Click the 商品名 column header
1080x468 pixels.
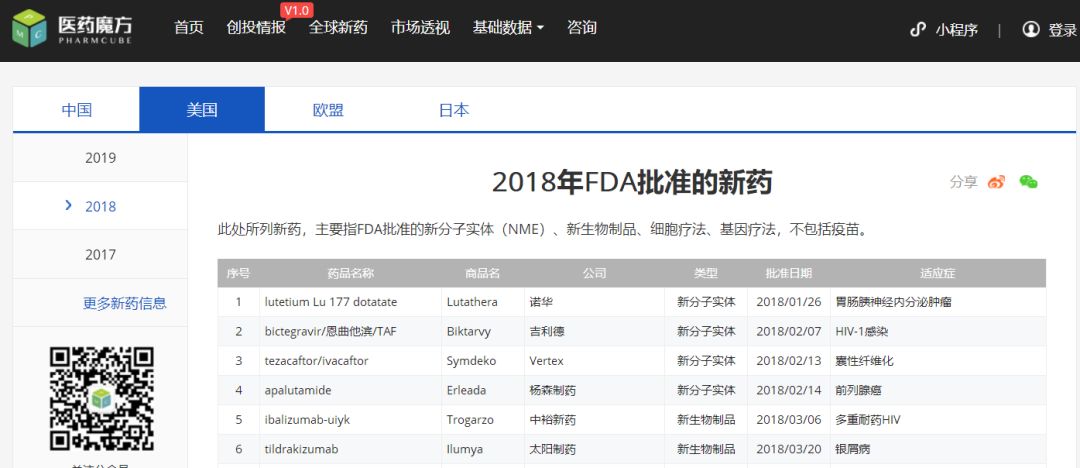482,274
